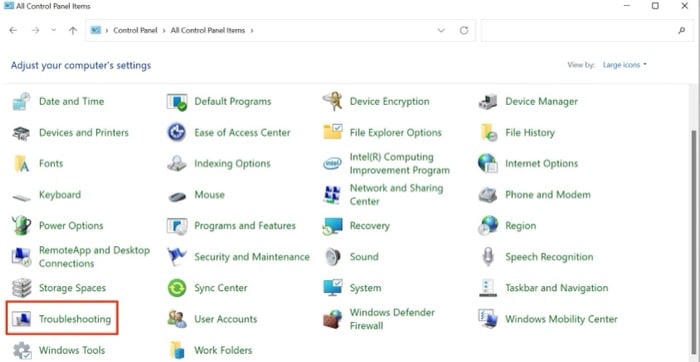Image resolution: width=700 pixels, height=362 pixels.
Task: Click the File History icon
Action: pyautogui.click(x=488, y=133)
